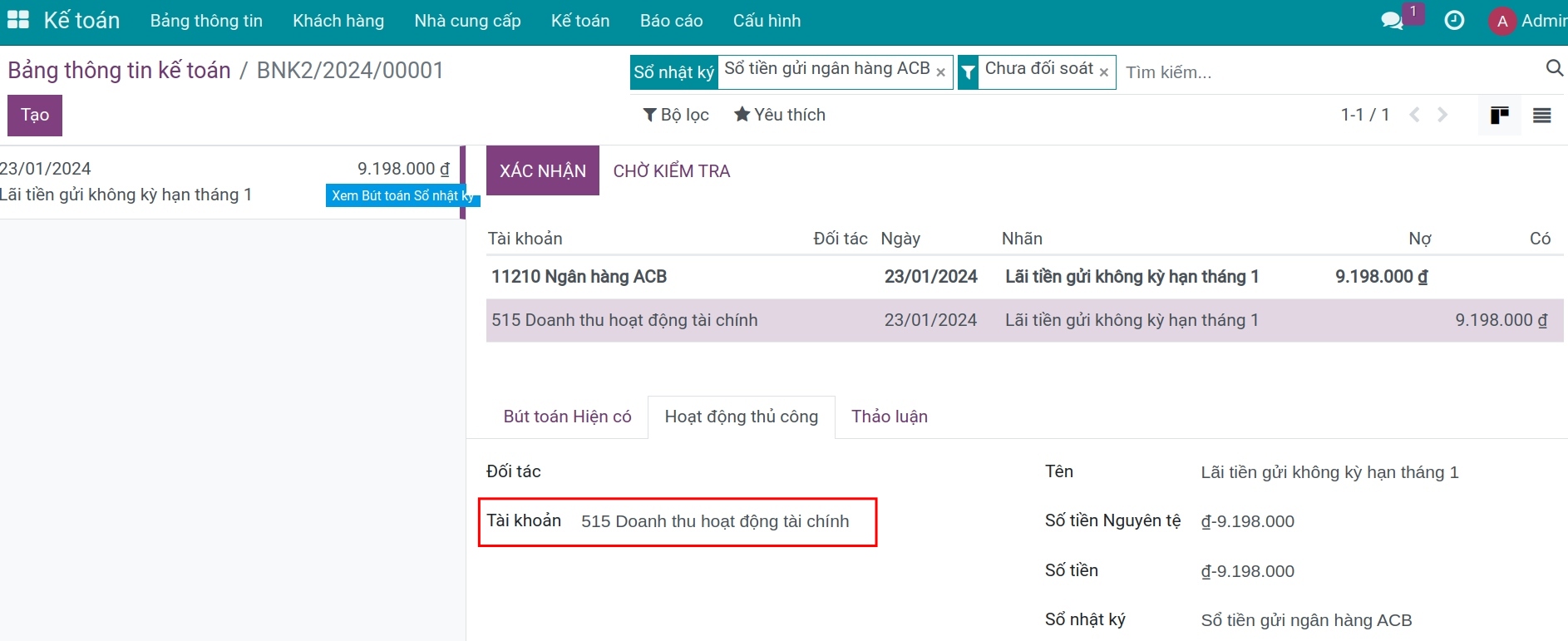Screen dimensions: 1568x641
Task: Switch to kanban view icon
Action: [x=1499, y=116]
